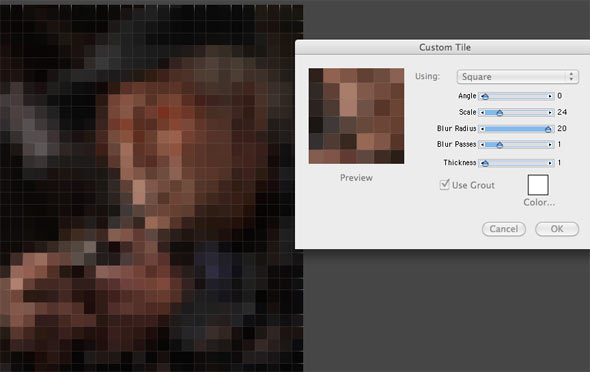This screenshot has width=590, height=372.
Task: Click the pixelated tiled image canvas
Action: pos(151,188)
